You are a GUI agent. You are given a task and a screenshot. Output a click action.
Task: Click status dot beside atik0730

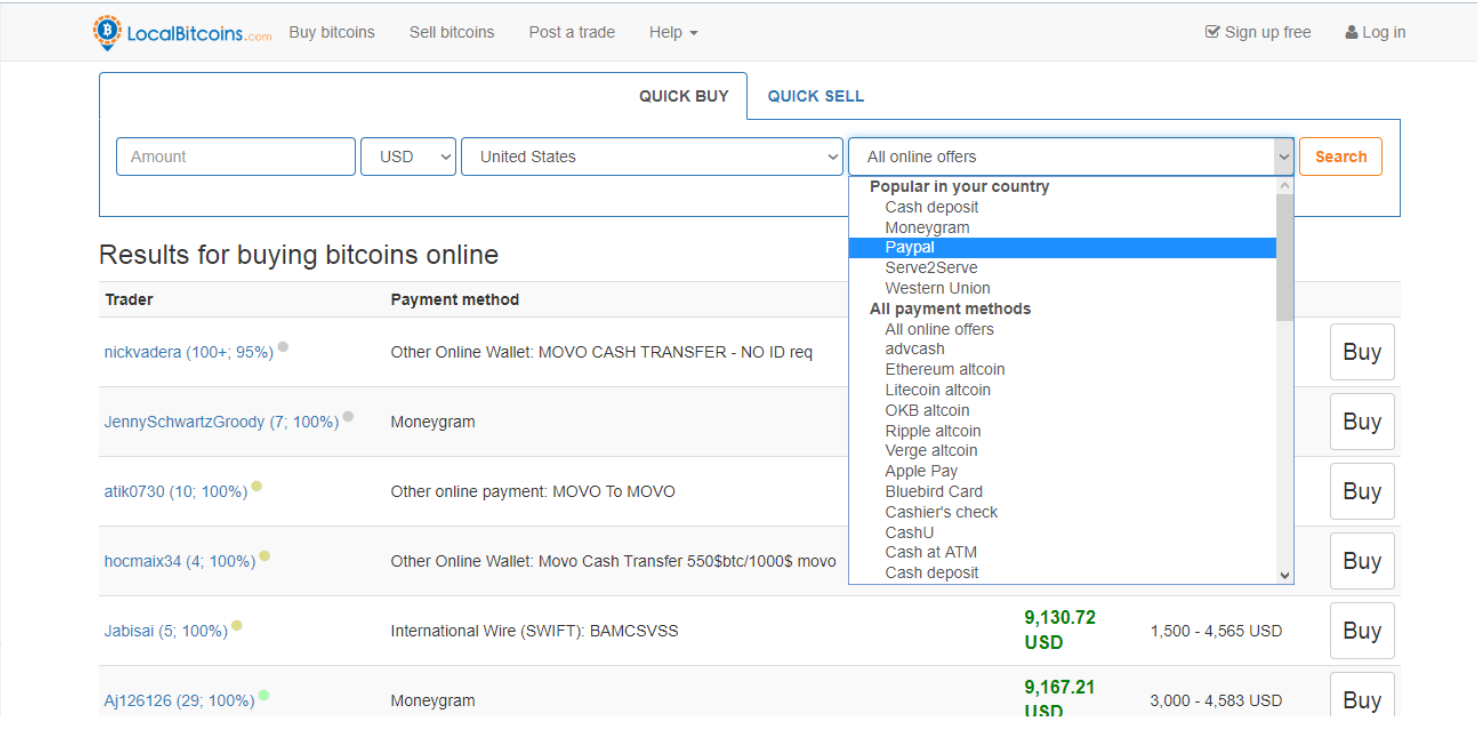coord(257,487)
